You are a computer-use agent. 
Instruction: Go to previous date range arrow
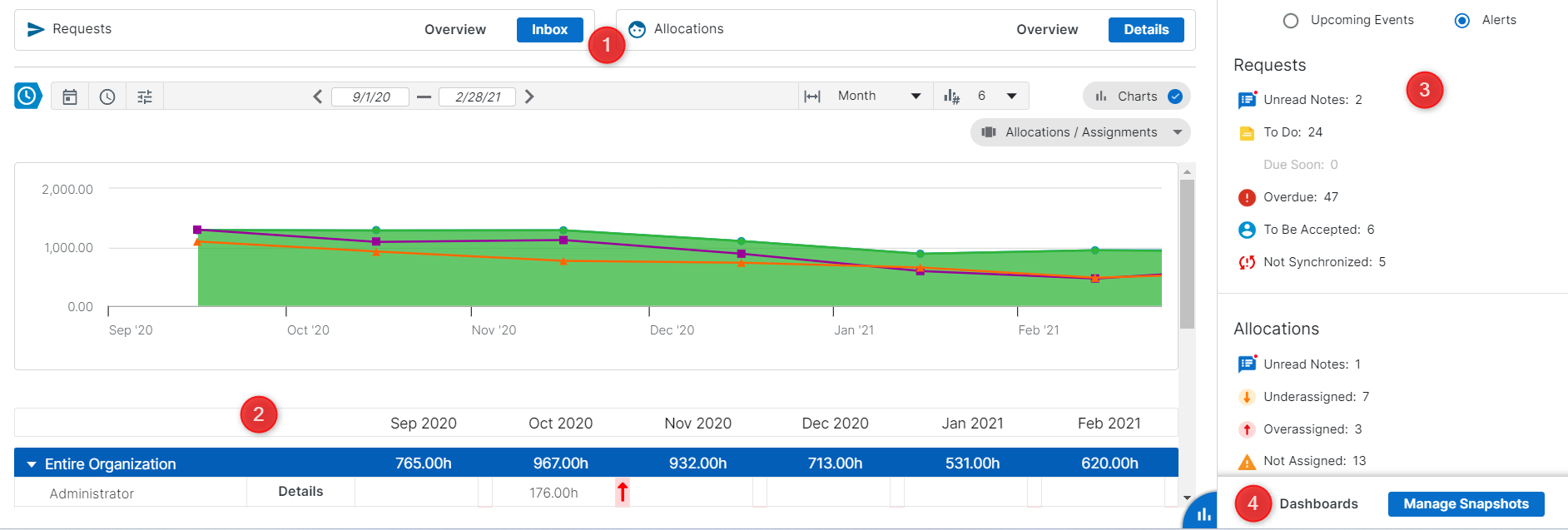coord(317,97)
